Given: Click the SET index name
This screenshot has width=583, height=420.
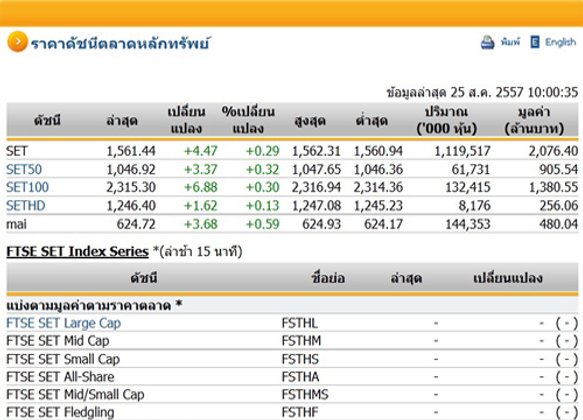Looking at the screenshot, I should (17, 151).
